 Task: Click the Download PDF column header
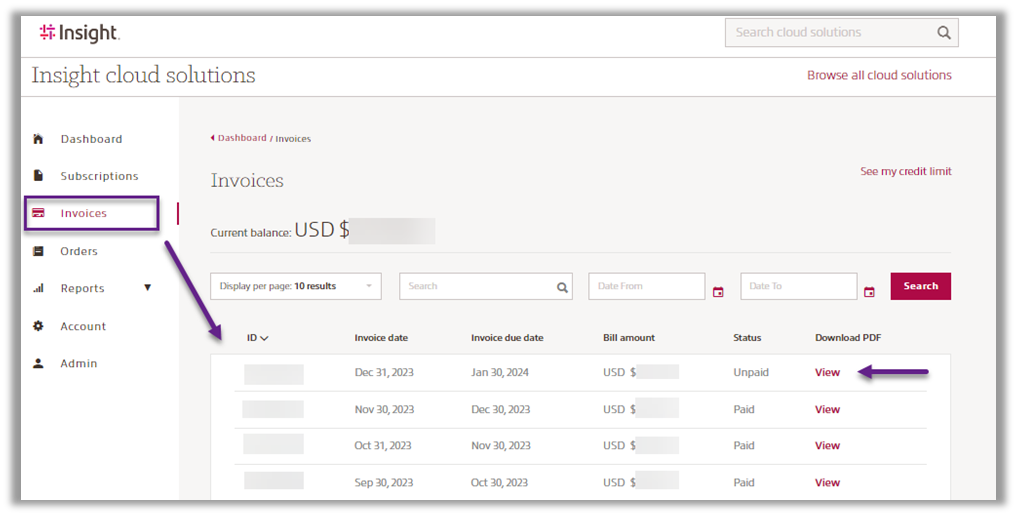(x=848, y=338)
